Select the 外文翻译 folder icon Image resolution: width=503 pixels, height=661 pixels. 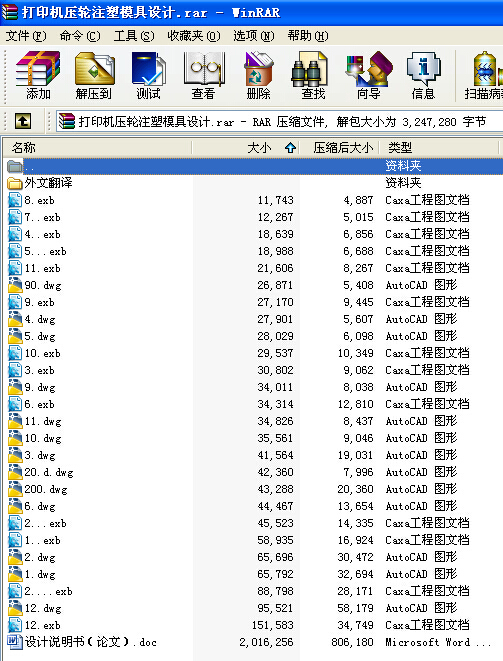click(15, 183)
